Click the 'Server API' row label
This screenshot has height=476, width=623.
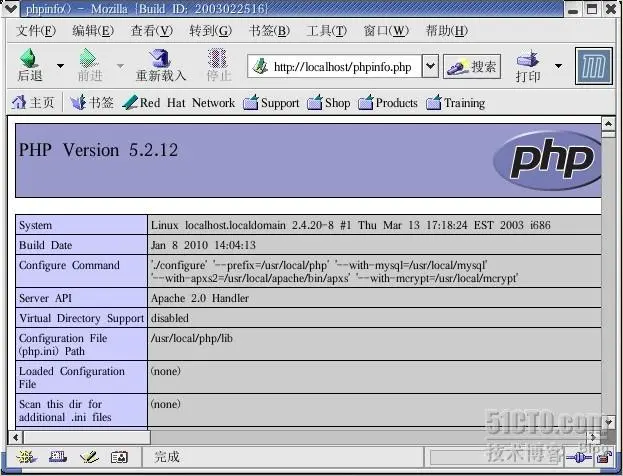pos(45,298)
